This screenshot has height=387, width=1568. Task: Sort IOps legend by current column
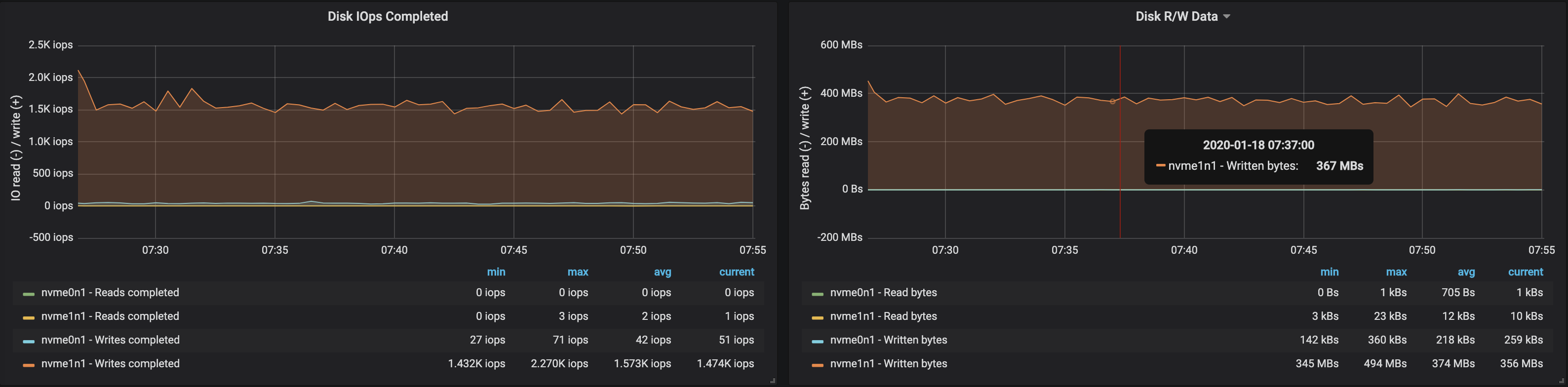(737, 272)
